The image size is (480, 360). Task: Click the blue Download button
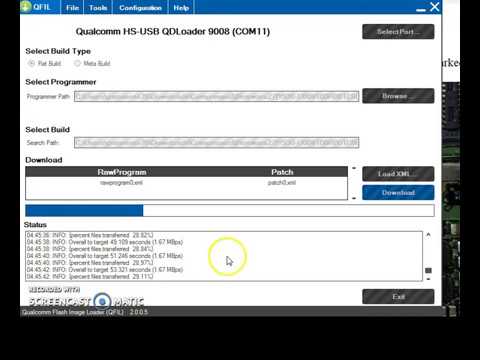click(x=398, y=193)
